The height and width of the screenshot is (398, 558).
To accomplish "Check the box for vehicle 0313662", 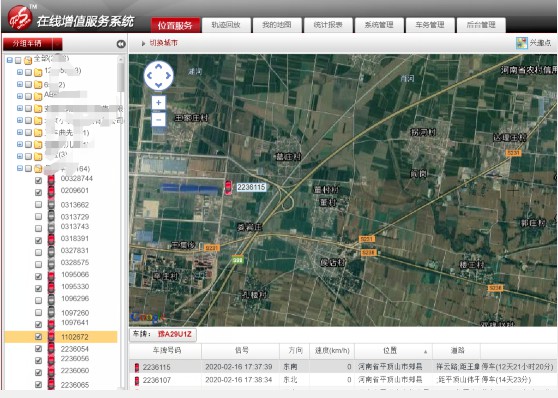I will 38,205.
